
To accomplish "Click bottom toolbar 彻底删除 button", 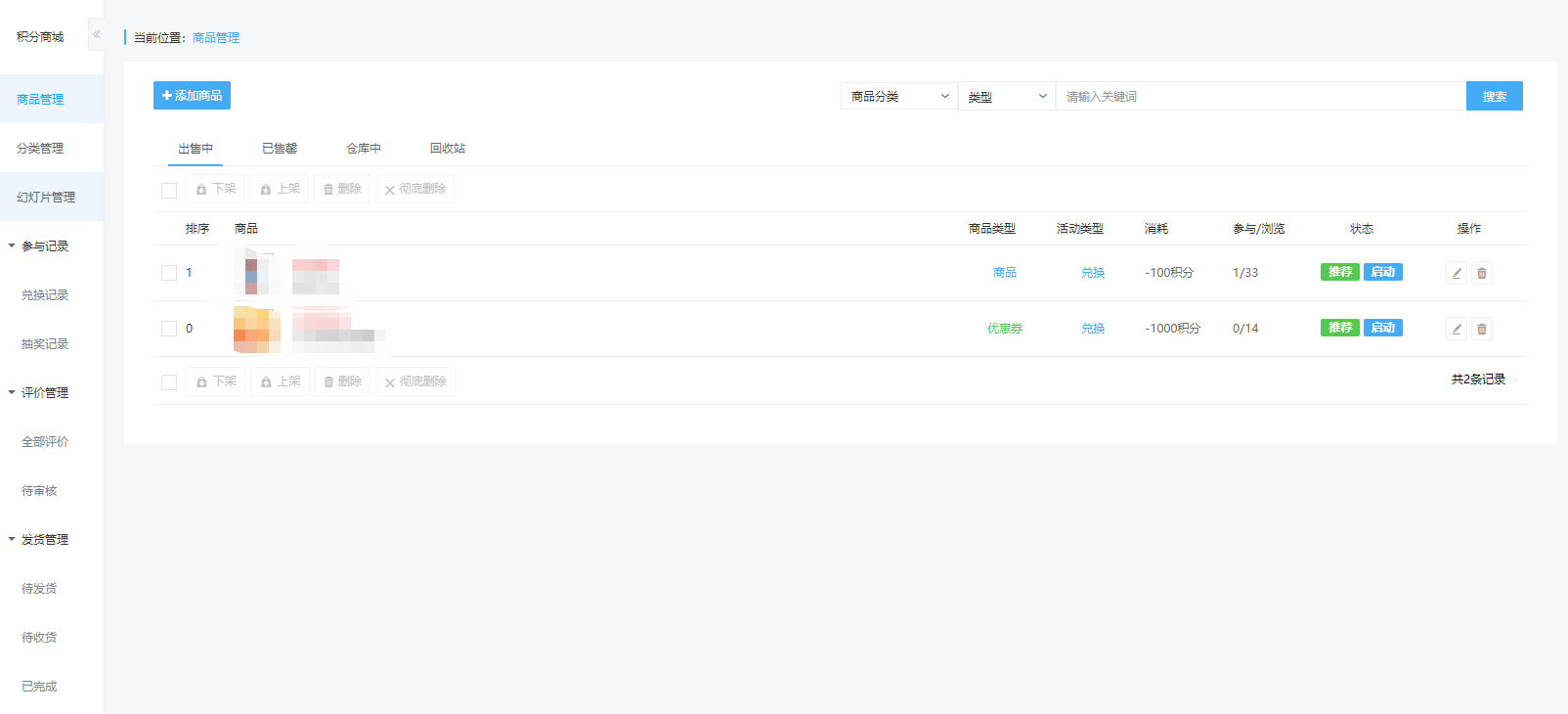I will (415, 381).
